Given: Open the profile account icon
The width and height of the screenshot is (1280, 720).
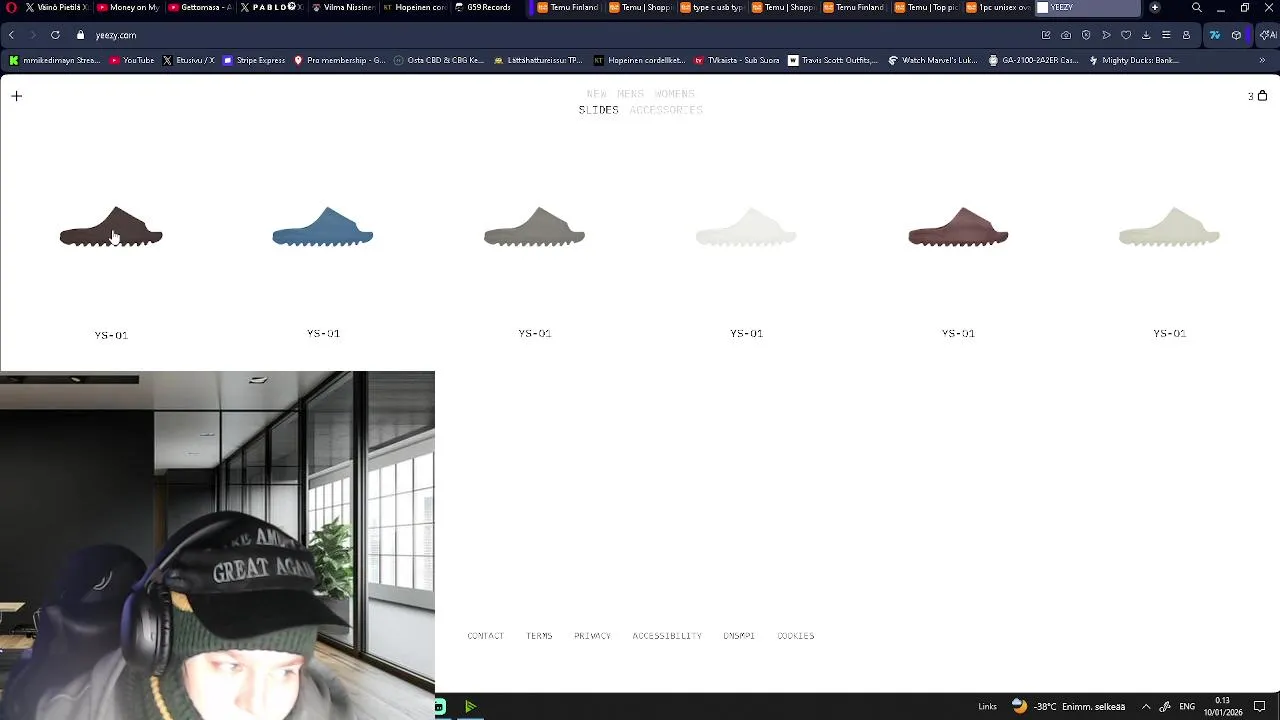Looking at the screenshot, I should pos(1186,35).
